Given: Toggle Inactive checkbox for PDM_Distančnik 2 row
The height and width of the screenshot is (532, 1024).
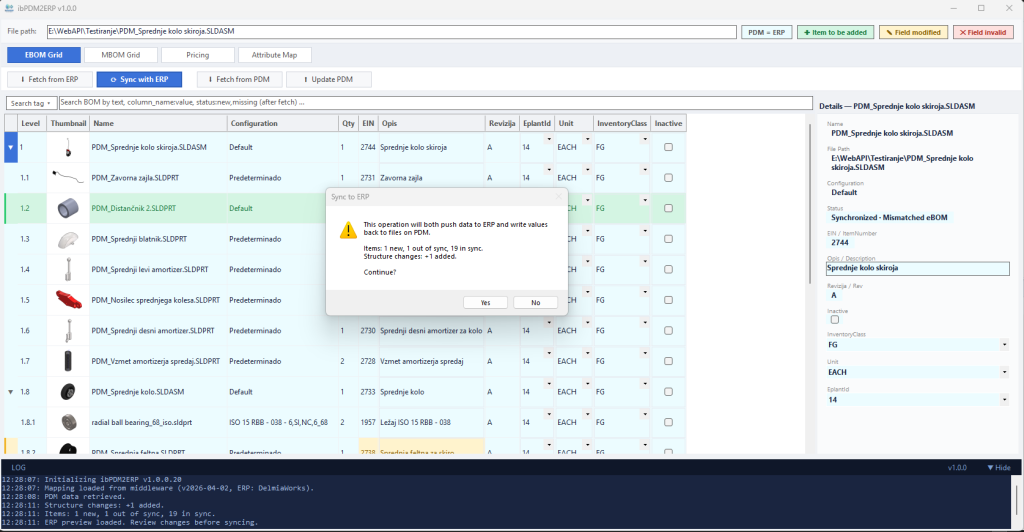Looking at the screenshot, I should (668, 208).
